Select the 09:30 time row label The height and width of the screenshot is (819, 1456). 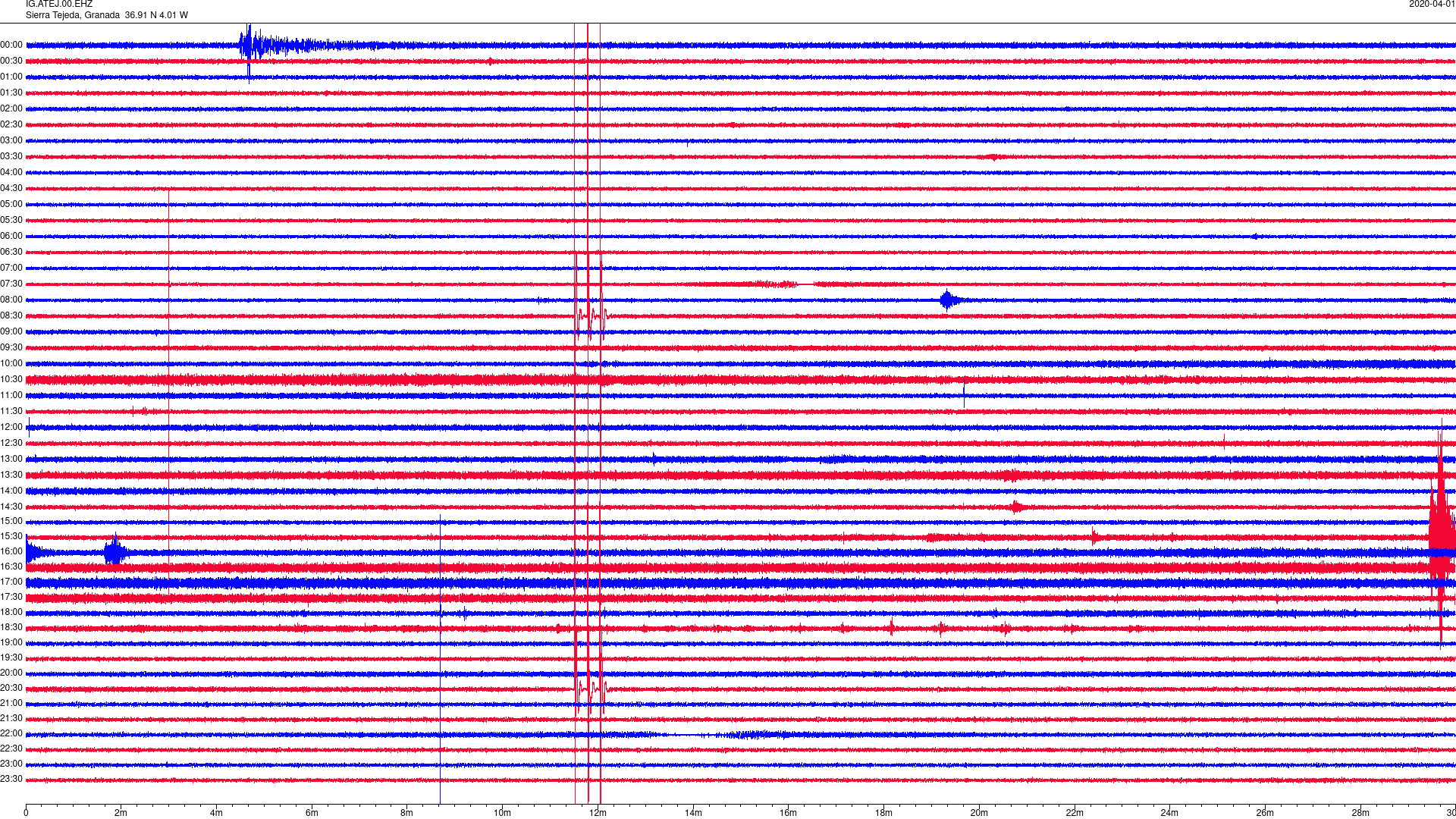point(11,347)
